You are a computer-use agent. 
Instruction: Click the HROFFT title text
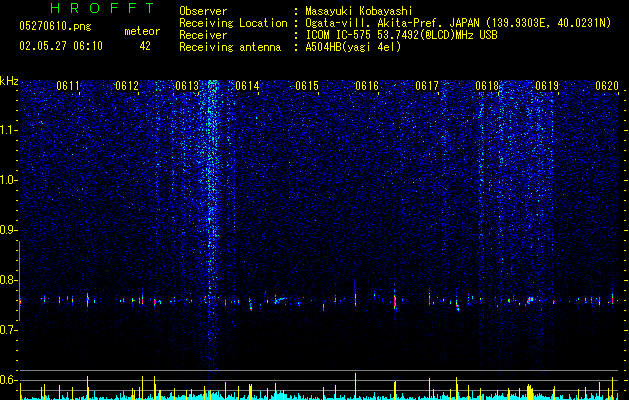click(102, 8)
